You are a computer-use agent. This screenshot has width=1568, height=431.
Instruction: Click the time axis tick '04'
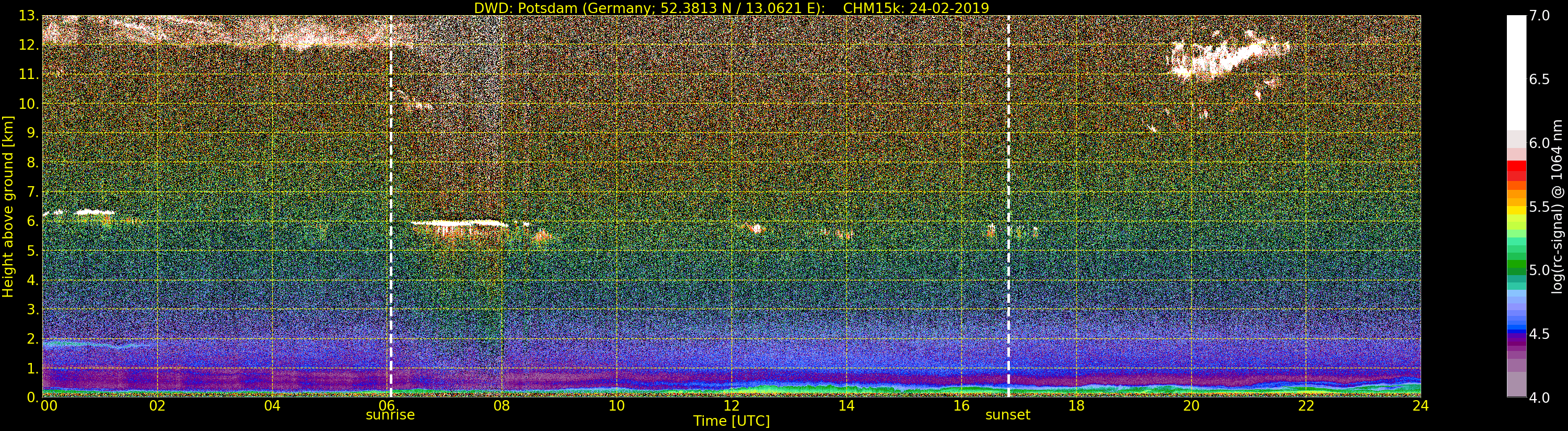pyautogui.click(x=273, y=405)
